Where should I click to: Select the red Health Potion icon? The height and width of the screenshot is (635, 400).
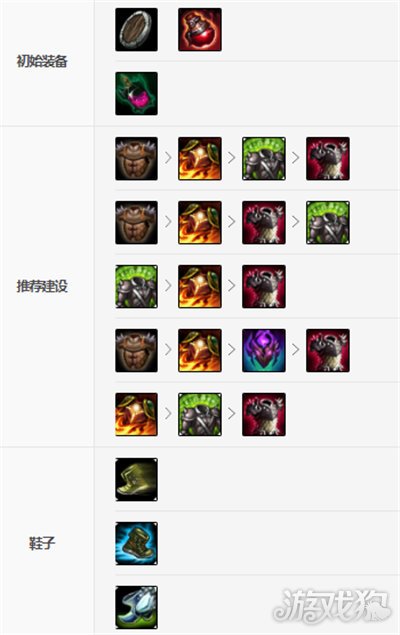(200, 30)
